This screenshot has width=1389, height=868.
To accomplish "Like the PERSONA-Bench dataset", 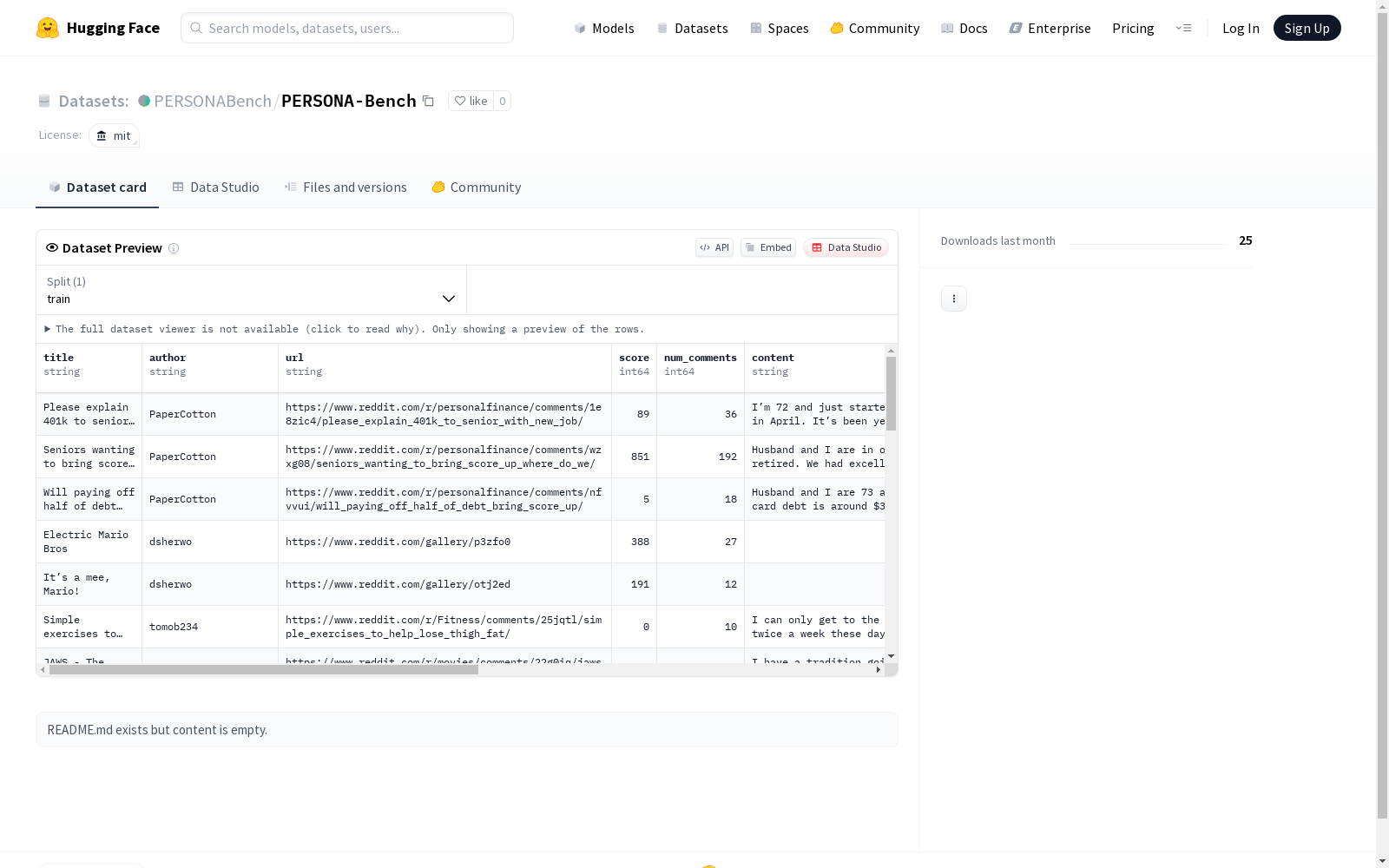I will (x=471, y=101).
